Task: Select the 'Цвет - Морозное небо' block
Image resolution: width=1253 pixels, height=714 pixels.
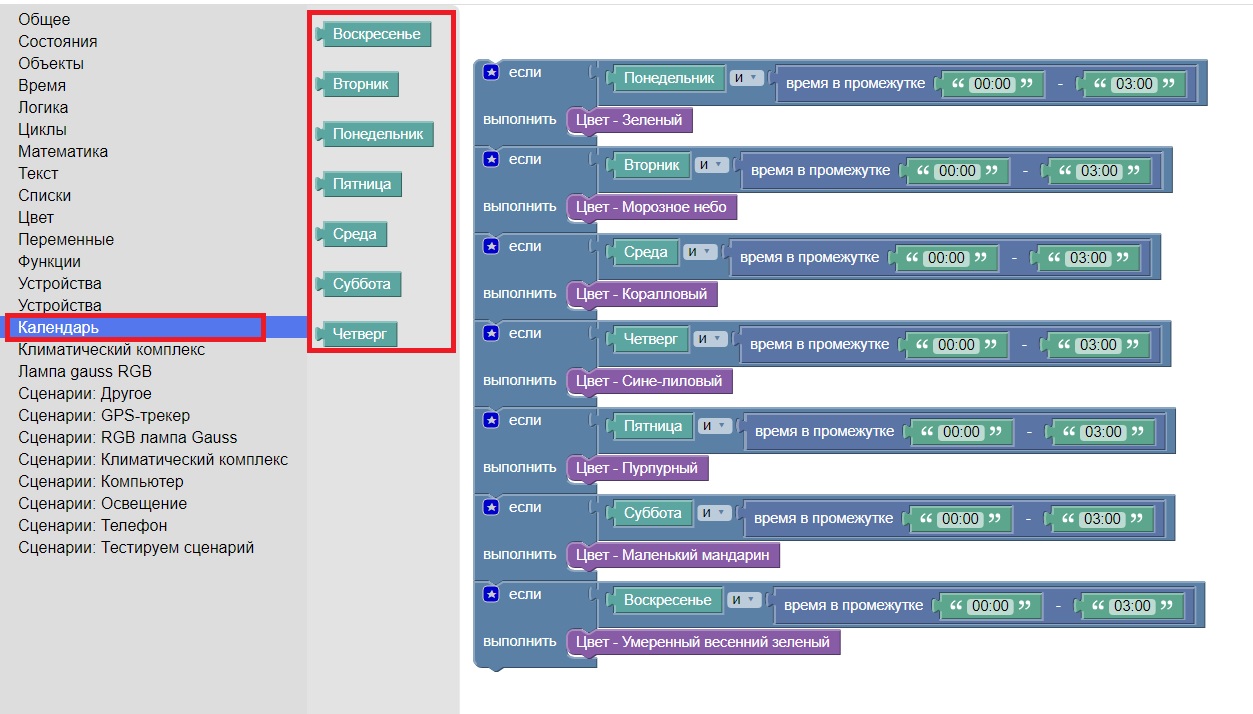Action: 652,207
